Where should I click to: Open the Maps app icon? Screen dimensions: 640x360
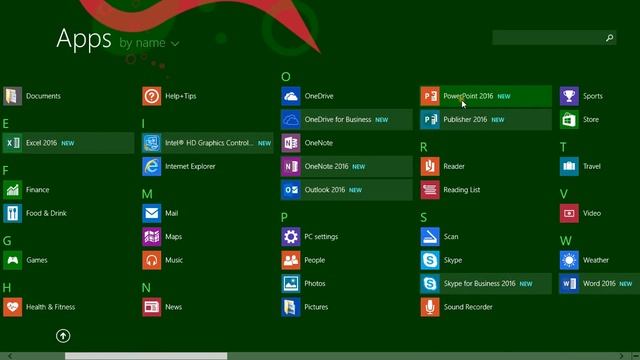(151, 237)
